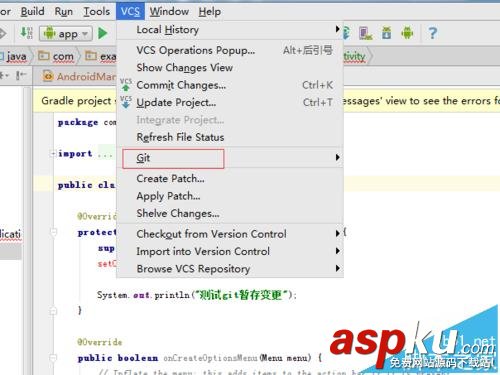Select Create Patch menu item

coord(230,179)
